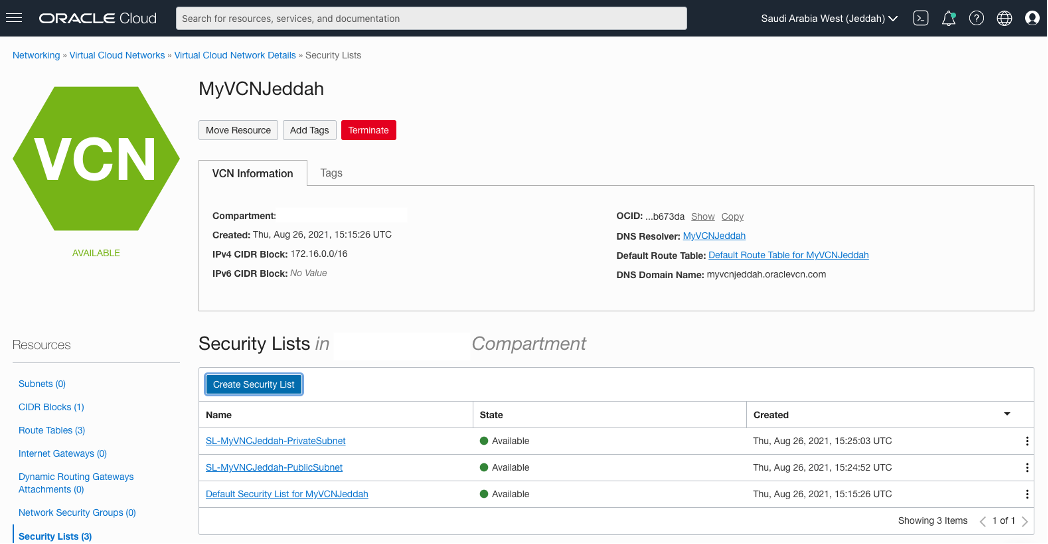Open CIDR Blocks (1) resource list
Screen dimensions: 1048x544
click(51, 407)
